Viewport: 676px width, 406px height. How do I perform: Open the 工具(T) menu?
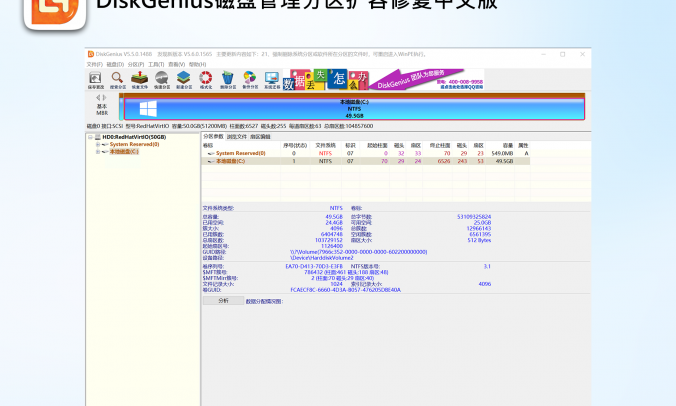pyautogui.click(x=156, y=64)
